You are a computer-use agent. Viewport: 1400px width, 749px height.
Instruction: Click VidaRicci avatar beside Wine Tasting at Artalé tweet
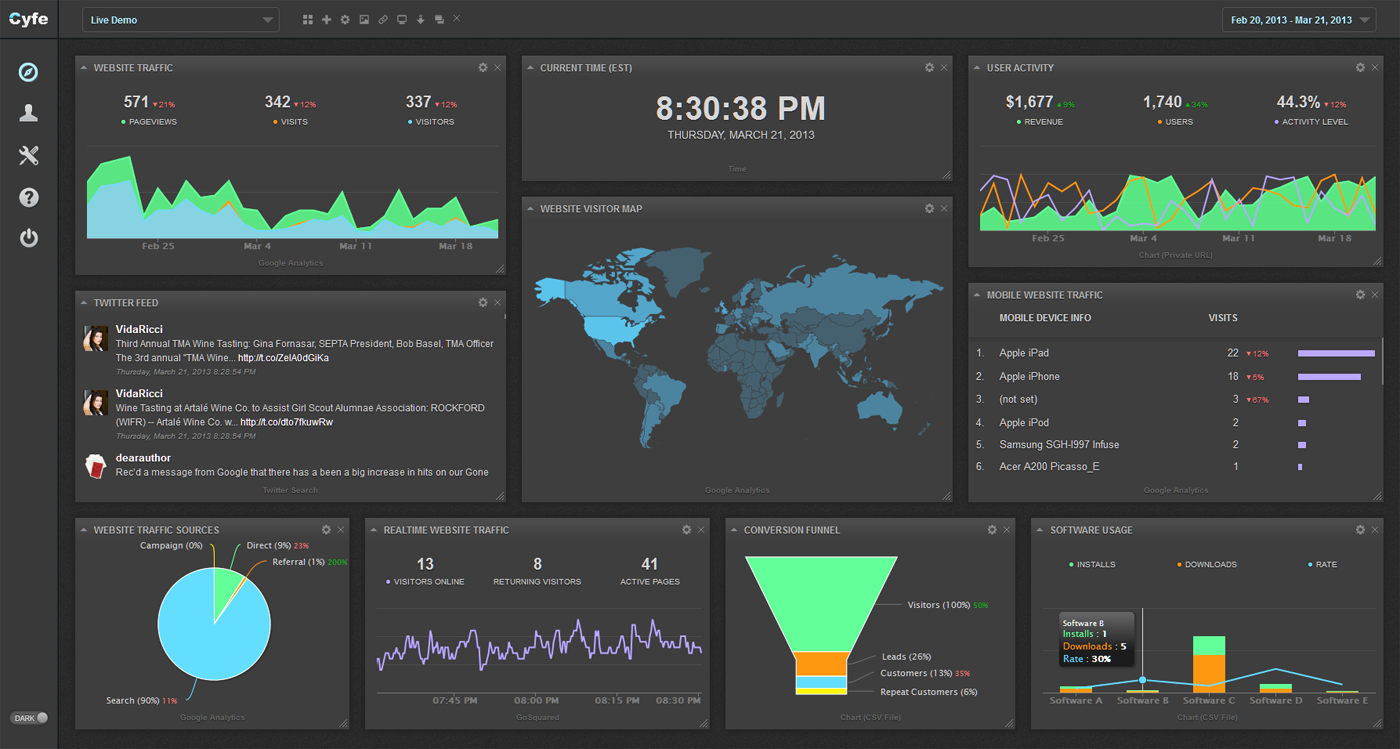coord(95,402)
